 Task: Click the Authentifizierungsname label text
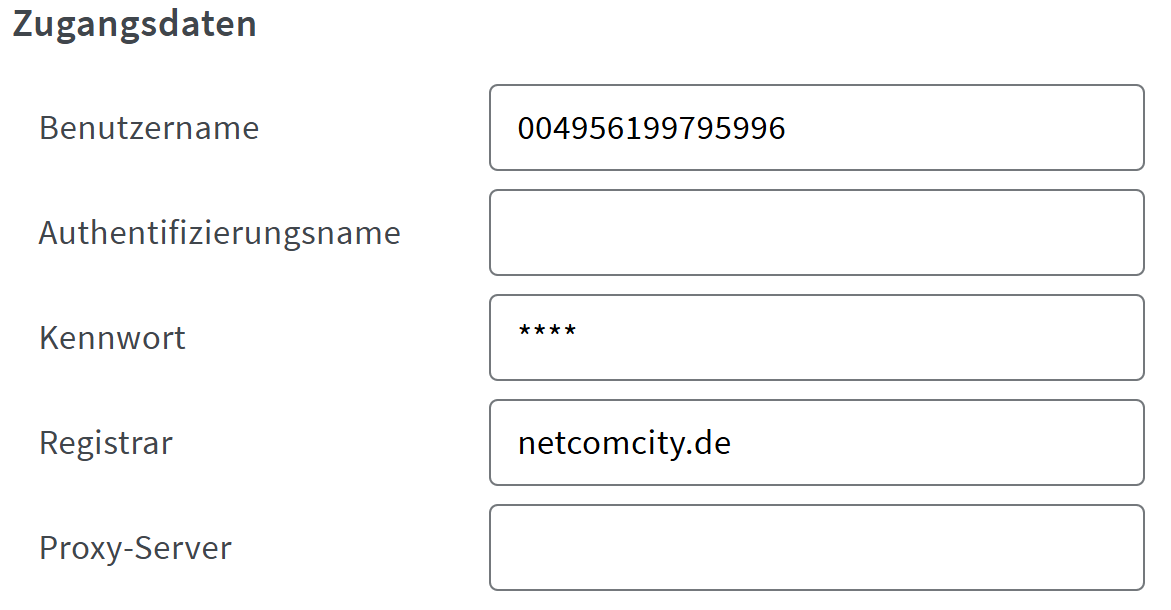(220, 233)
